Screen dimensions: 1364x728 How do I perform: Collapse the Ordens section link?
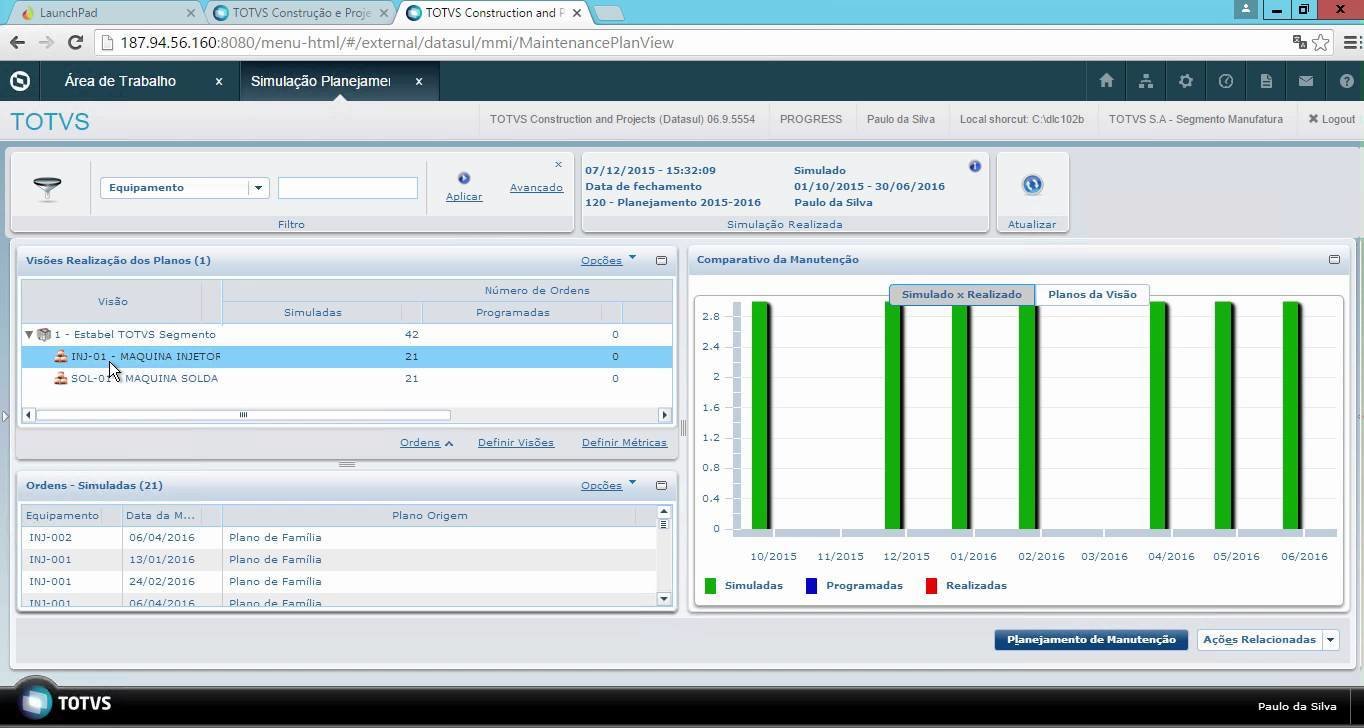click(x=426, y=442)
